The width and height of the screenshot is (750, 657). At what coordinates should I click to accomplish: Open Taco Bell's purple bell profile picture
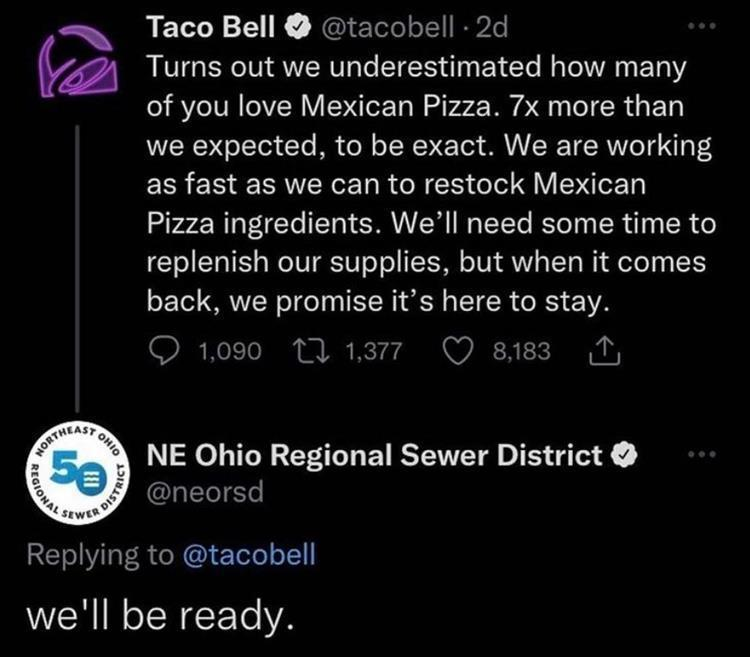[71, 74]
